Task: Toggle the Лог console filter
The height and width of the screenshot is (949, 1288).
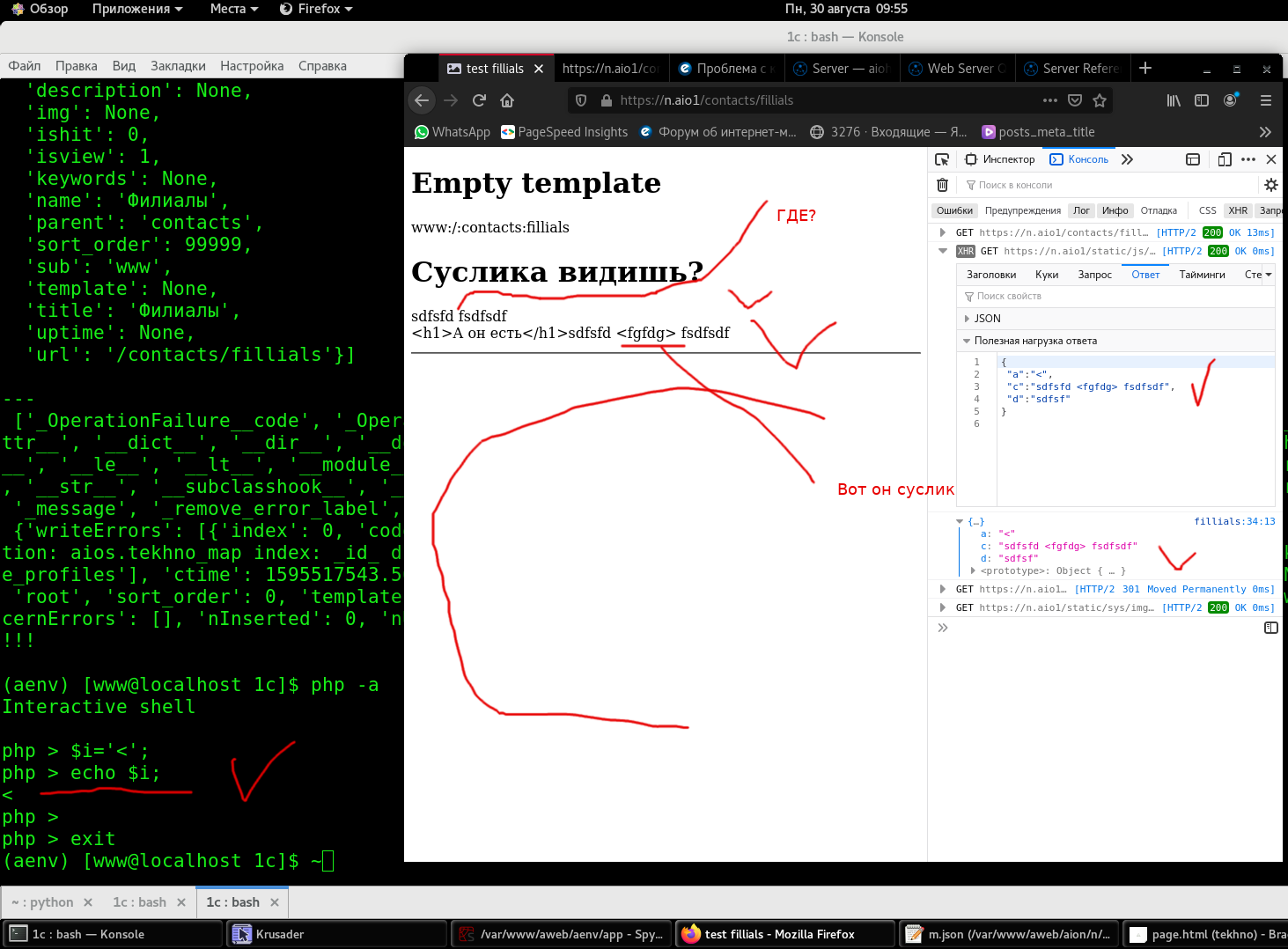Action: click(x=1081, y=210)
